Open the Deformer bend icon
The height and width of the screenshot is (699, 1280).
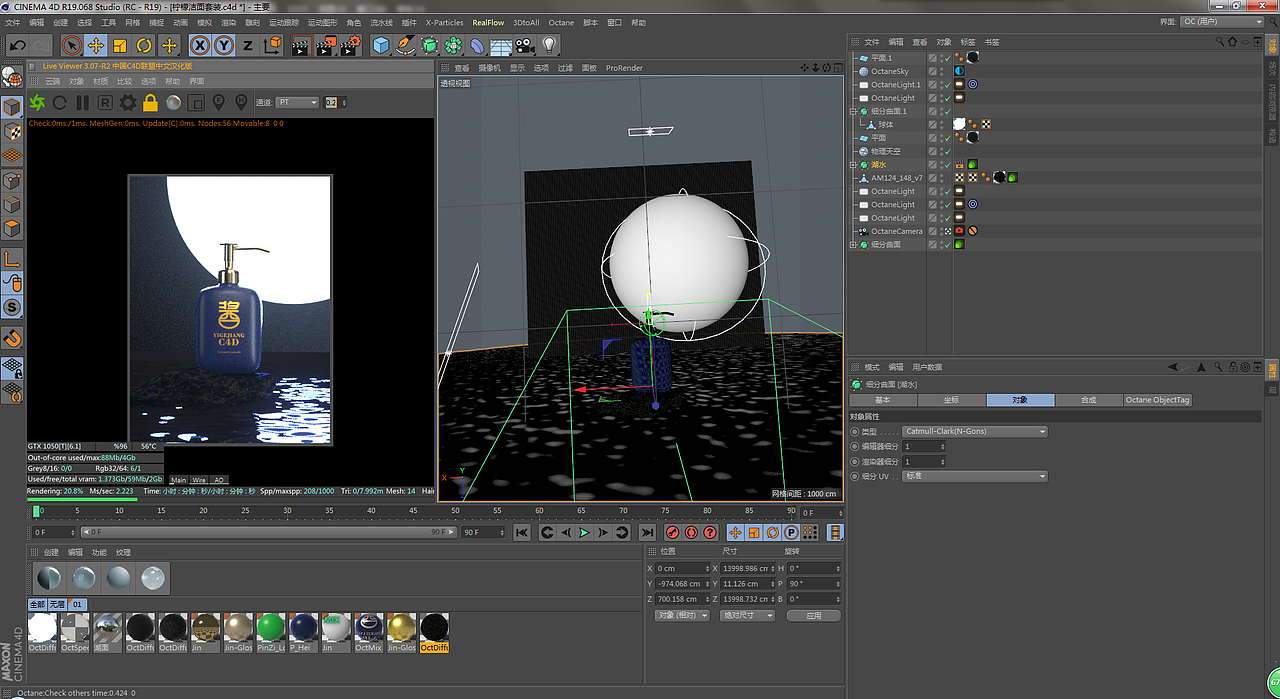coord(477,45)
